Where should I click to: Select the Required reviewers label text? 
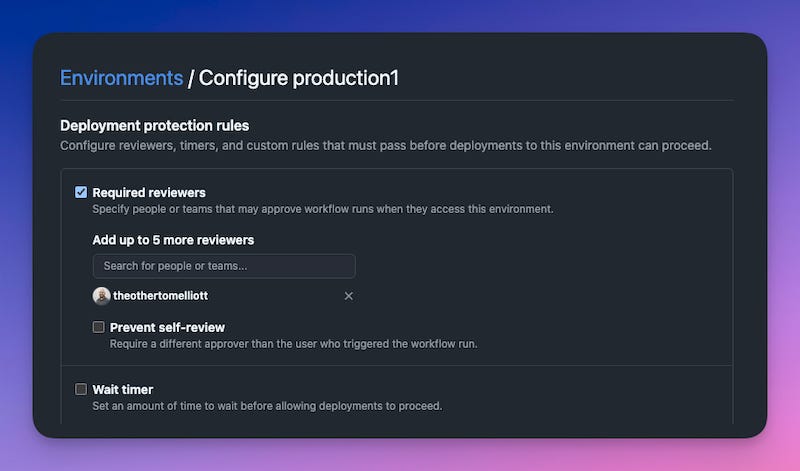149,192
